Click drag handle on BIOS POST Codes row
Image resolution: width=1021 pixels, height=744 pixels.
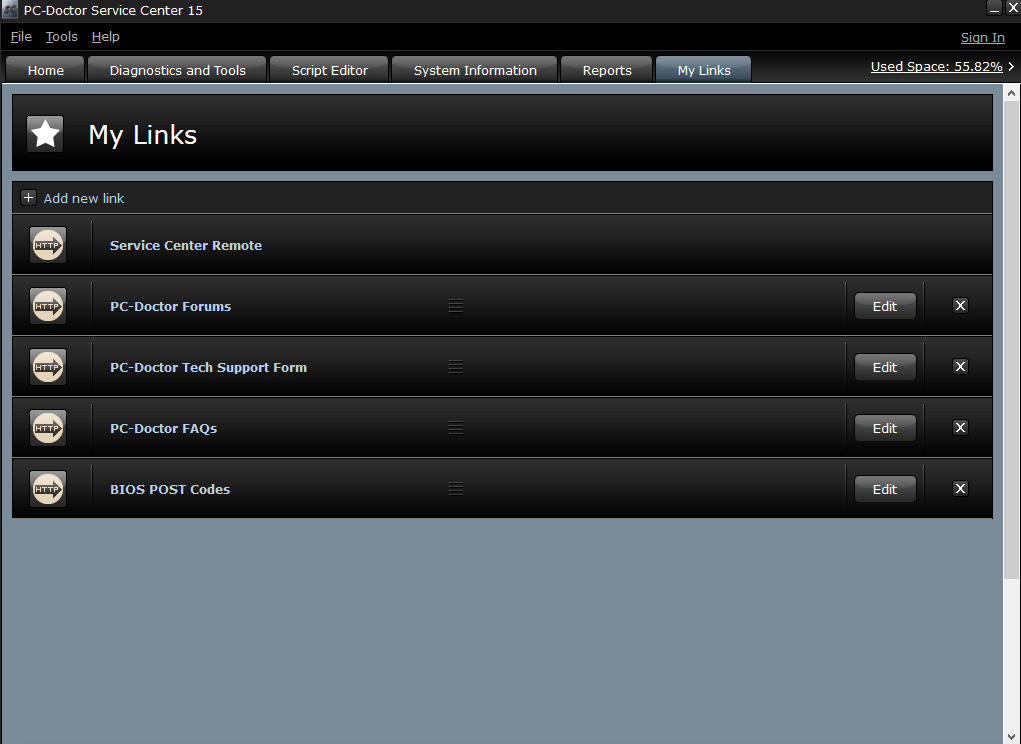pyautogui.click(x=456, y=489)
